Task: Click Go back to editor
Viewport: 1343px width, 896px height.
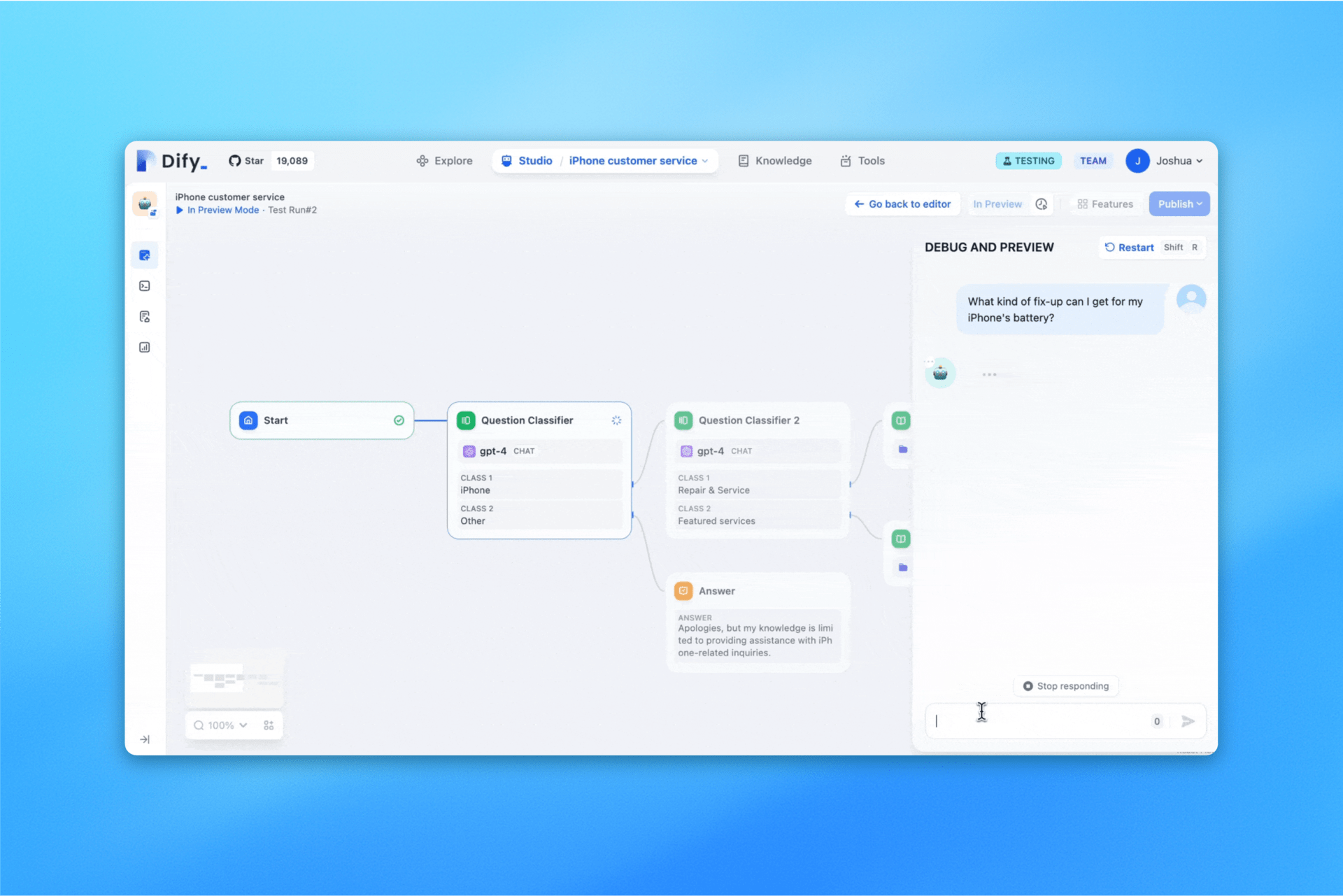Action: pos(902,204)
